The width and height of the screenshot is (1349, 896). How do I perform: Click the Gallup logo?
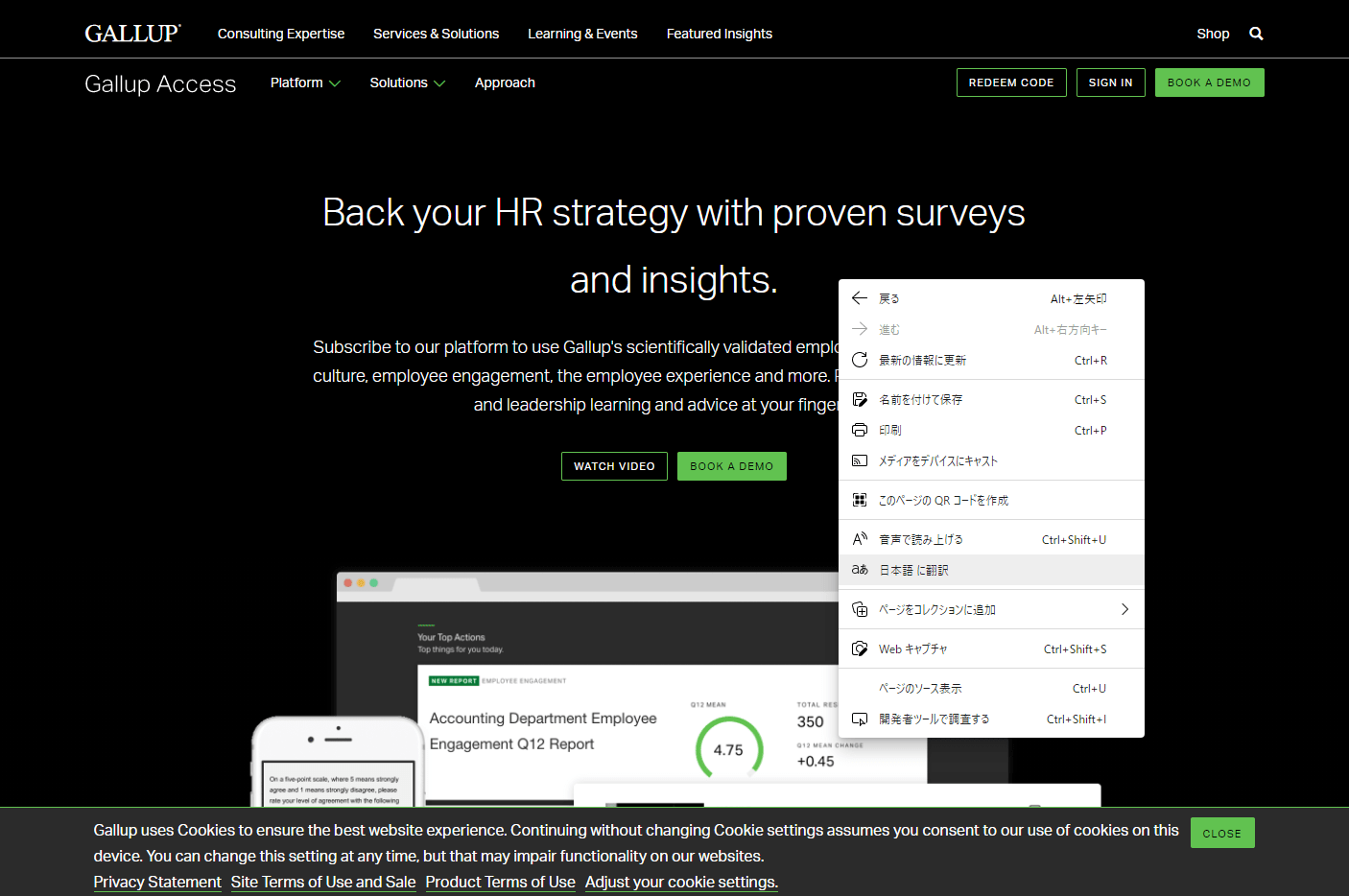click(x=132, y=34)
